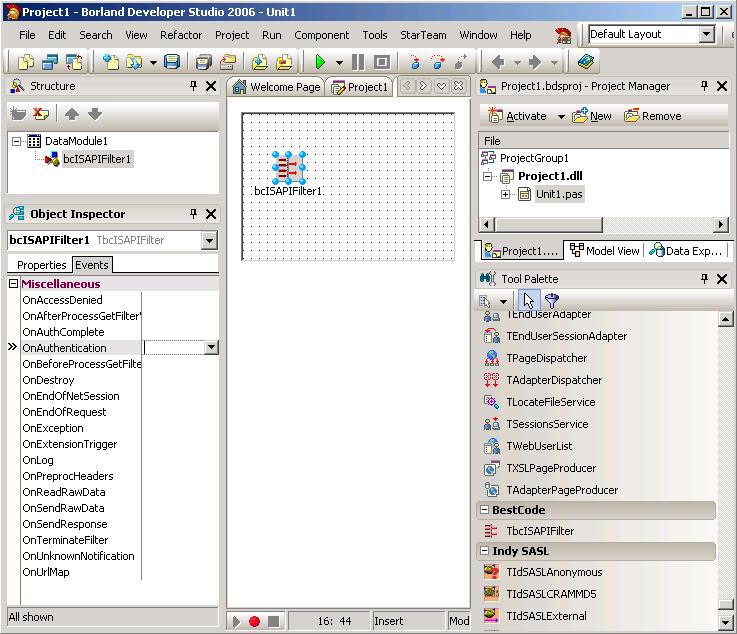Click the Forward navigation arrow icon
Viewport: 737px width, 634px height.
(535, 62)
